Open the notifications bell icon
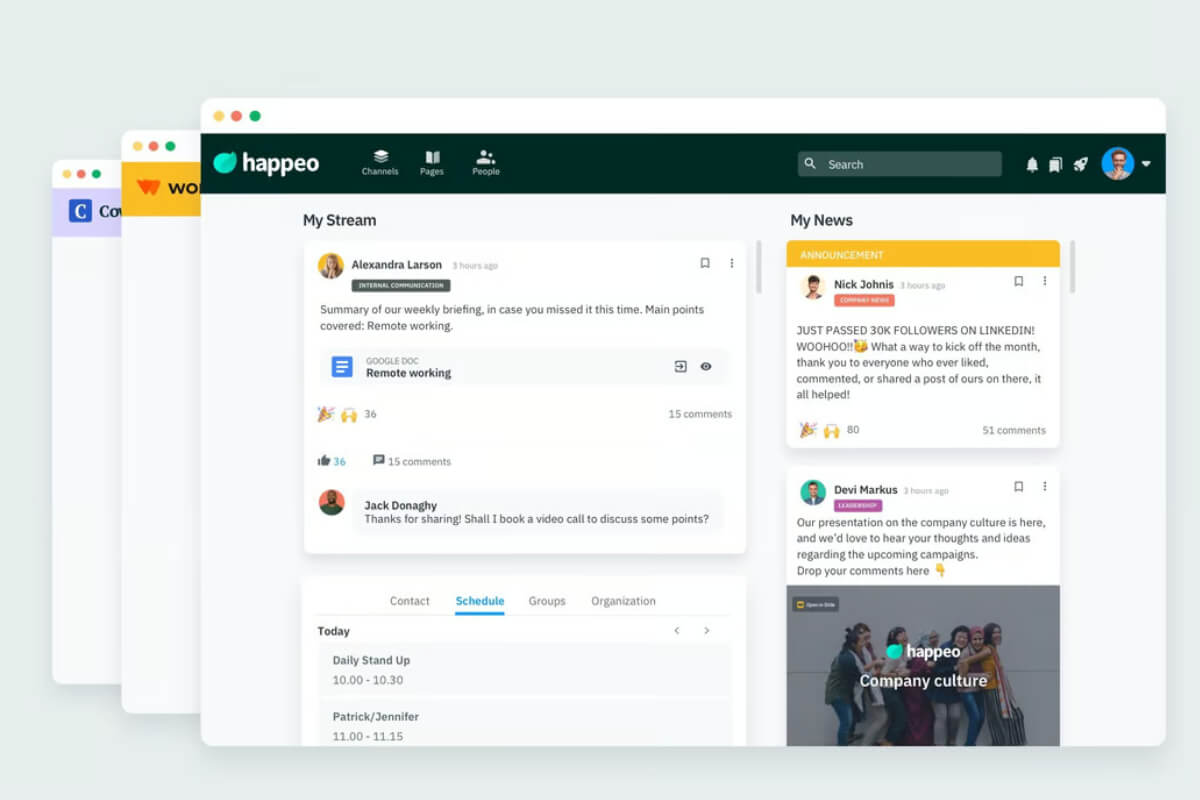1200x800 pixels. (1032, 164)
